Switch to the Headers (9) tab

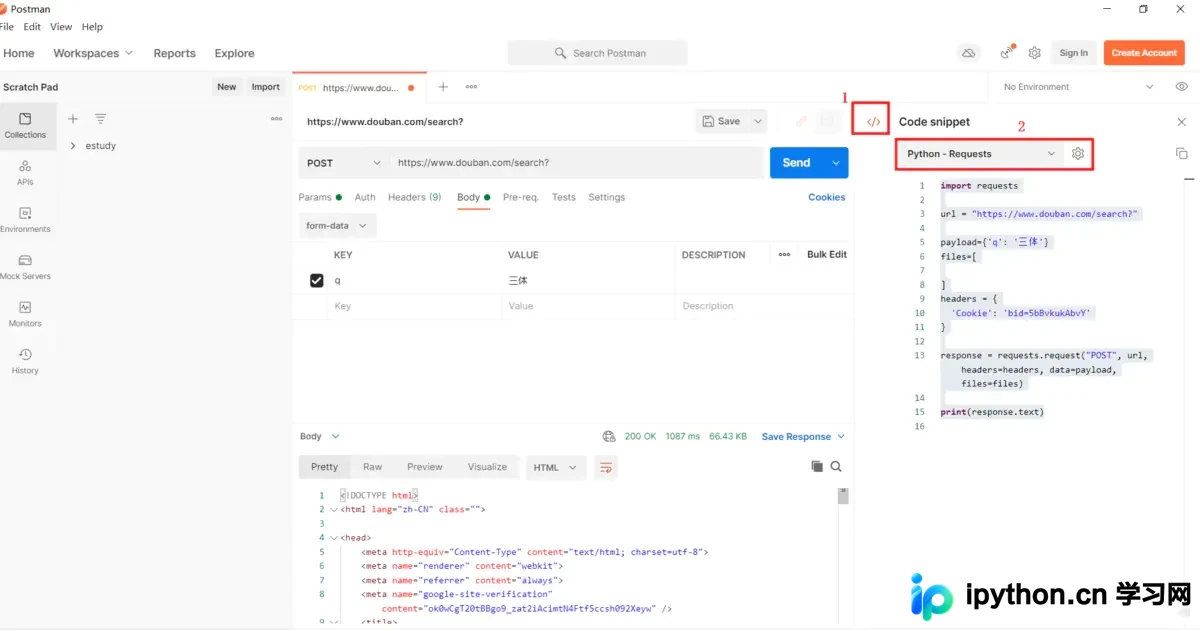tap(414, 197)
